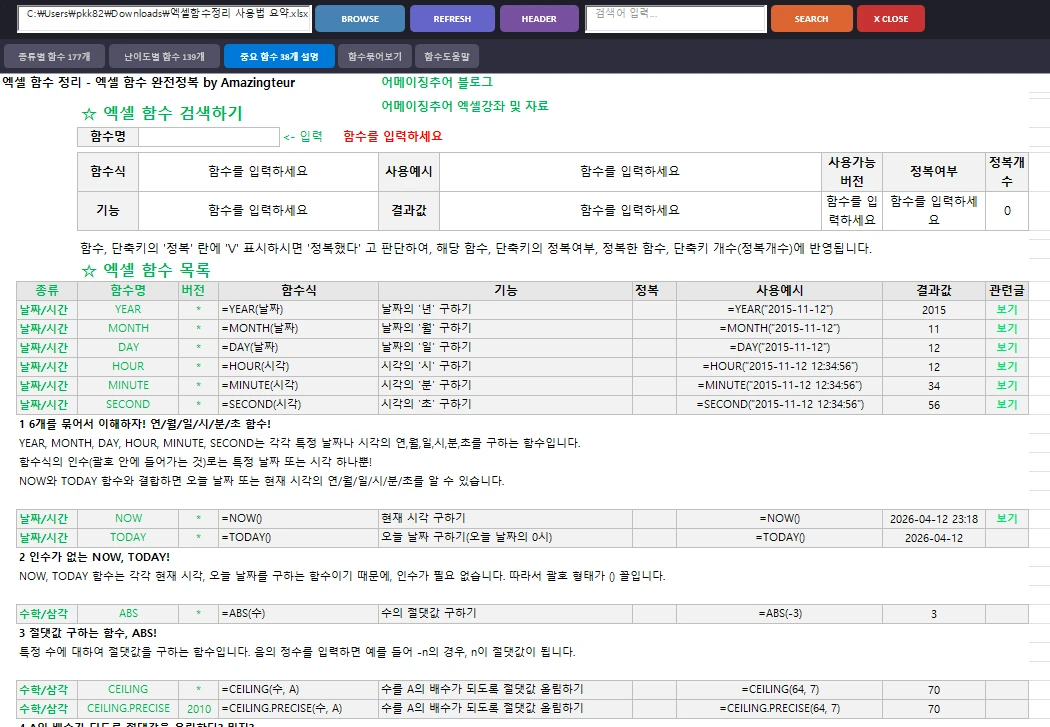This screenshot has width=1050, height=727.
Task: Switch to the 함수묶어보기 tab
Action: (x=374, y=56)
